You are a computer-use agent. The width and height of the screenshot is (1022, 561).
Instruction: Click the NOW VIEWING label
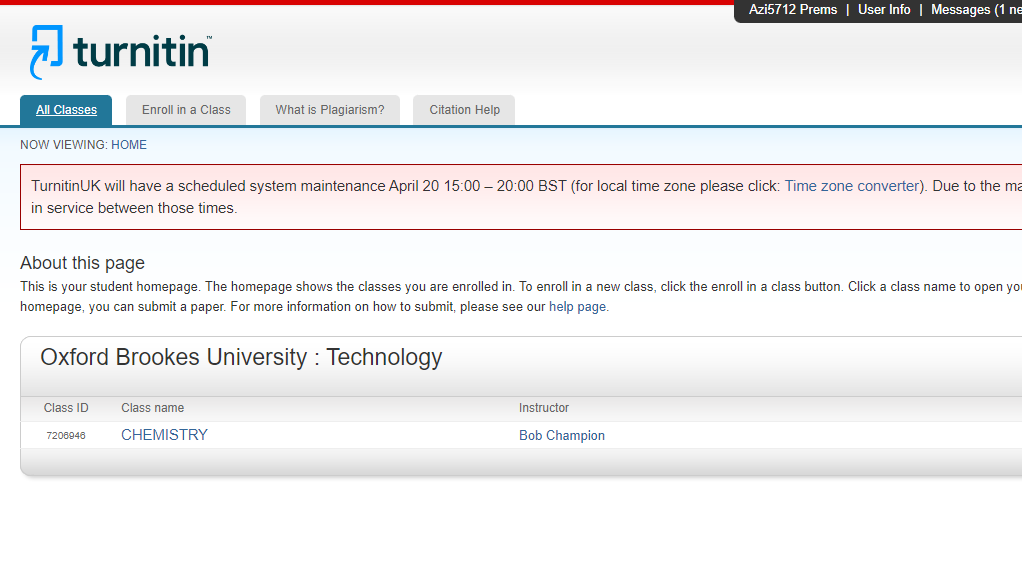(x=63, y=145)
